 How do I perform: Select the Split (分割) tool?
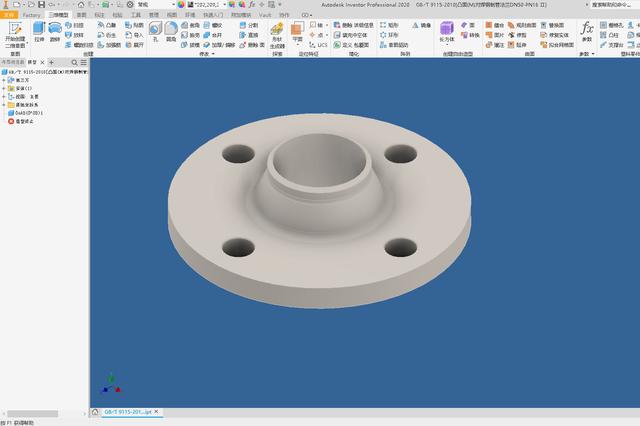pos(249,25)
